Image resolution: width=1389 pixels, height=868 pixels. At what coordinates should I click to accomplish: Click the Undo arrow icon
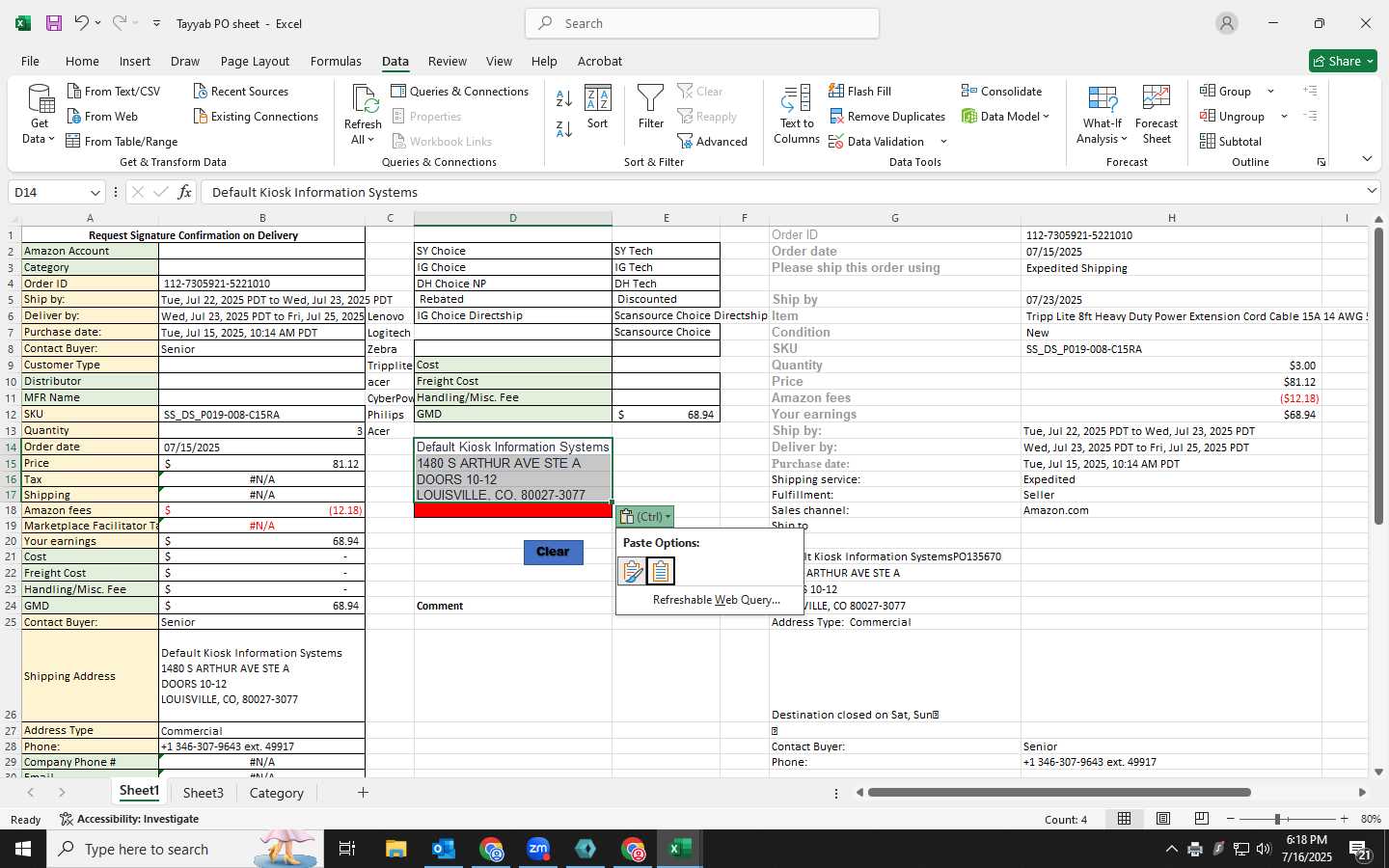click(x=82, y=23)
